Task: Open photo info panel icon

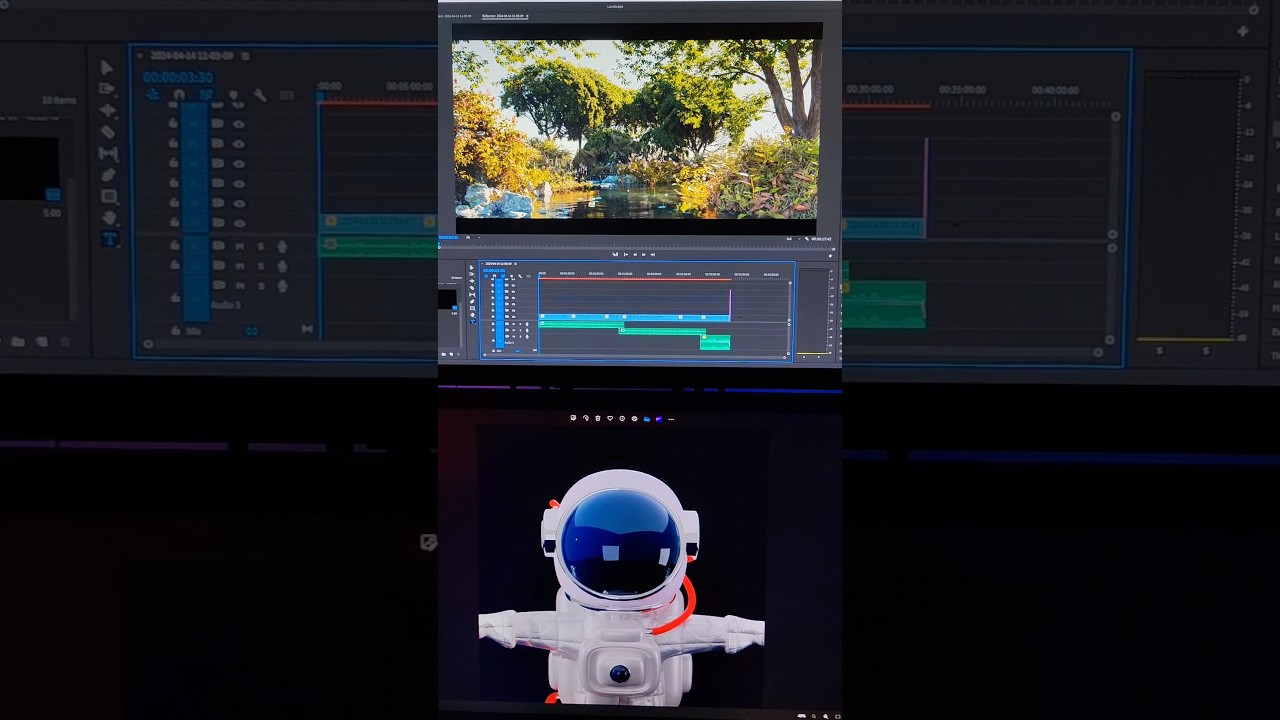Action: pos(622,418)
